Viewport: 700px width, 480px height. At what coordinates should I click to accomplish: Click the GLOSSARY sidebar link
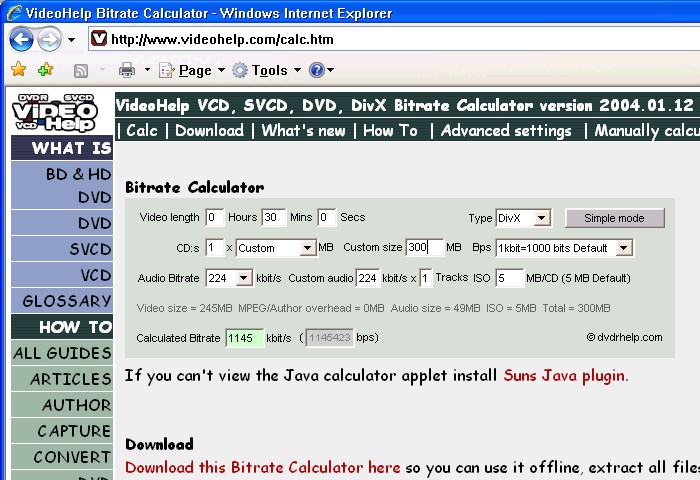pos(62,301)
